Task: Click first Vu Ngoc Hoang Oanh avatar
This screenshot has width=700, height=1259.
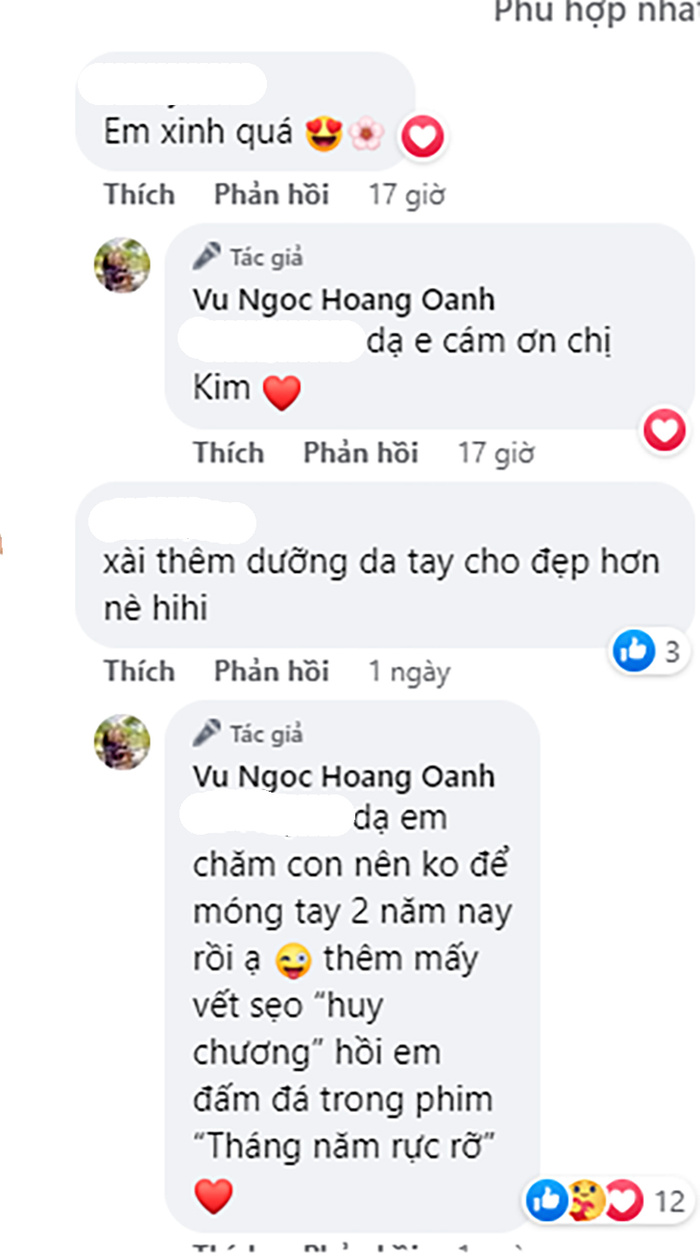Action: coord(122,266)
